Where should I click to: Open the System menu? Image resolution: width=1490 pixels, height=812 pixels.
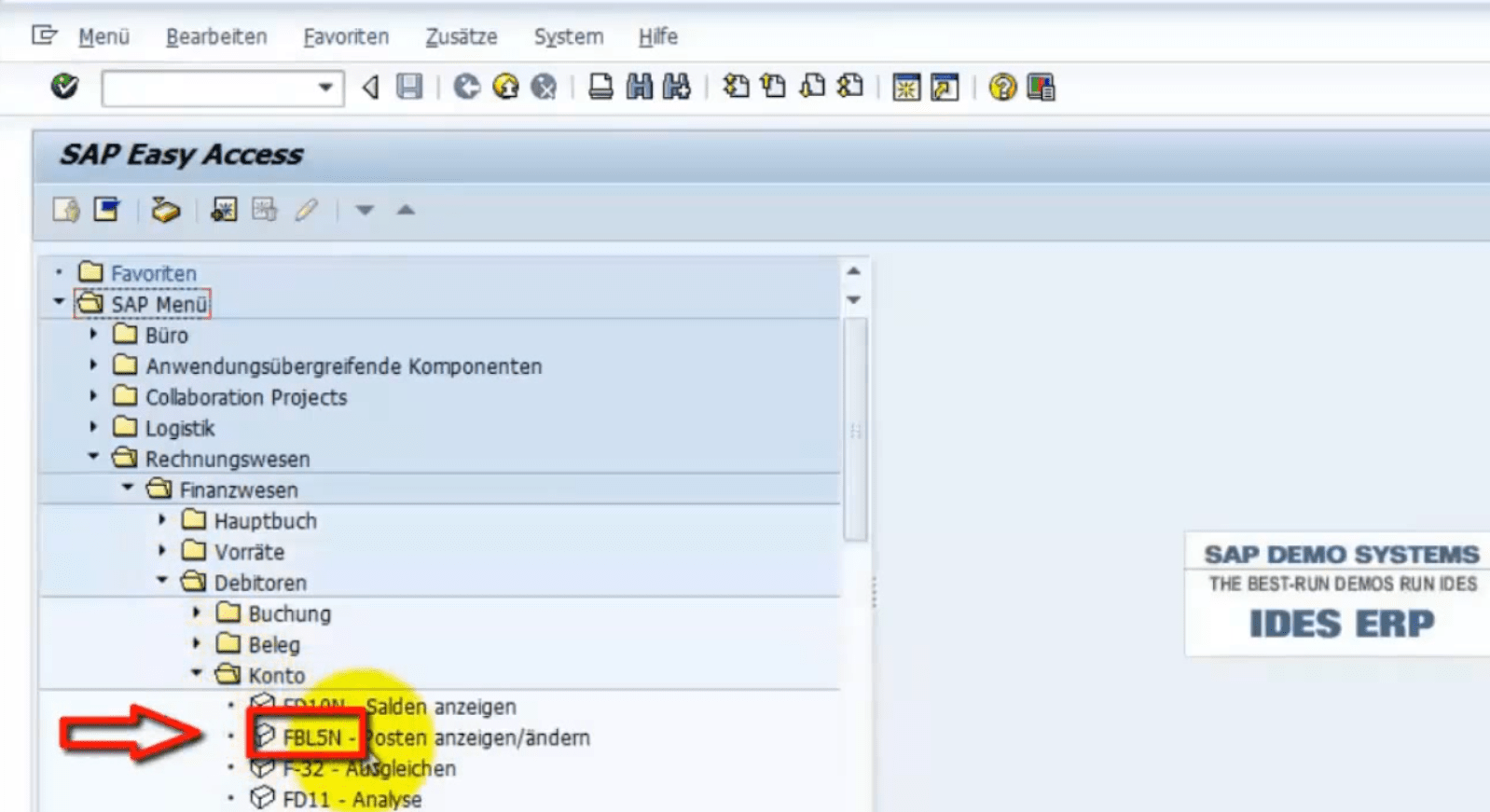(569, 36)
